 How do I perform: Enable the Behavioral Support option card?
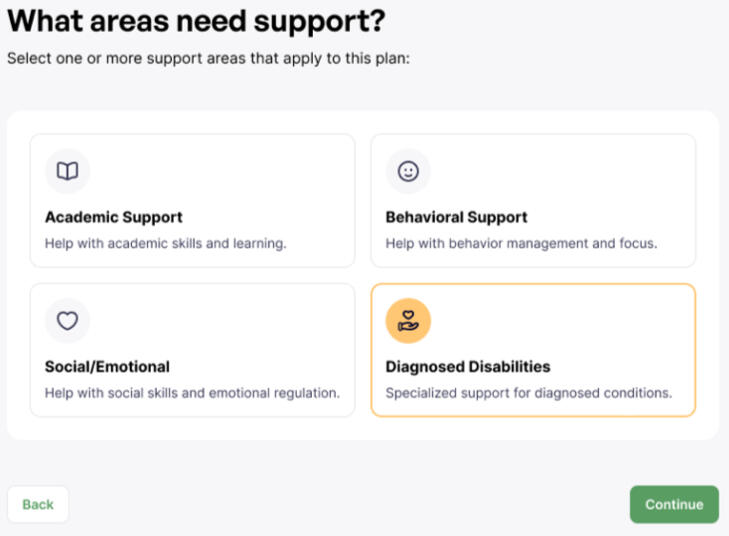tap(533, 201)
